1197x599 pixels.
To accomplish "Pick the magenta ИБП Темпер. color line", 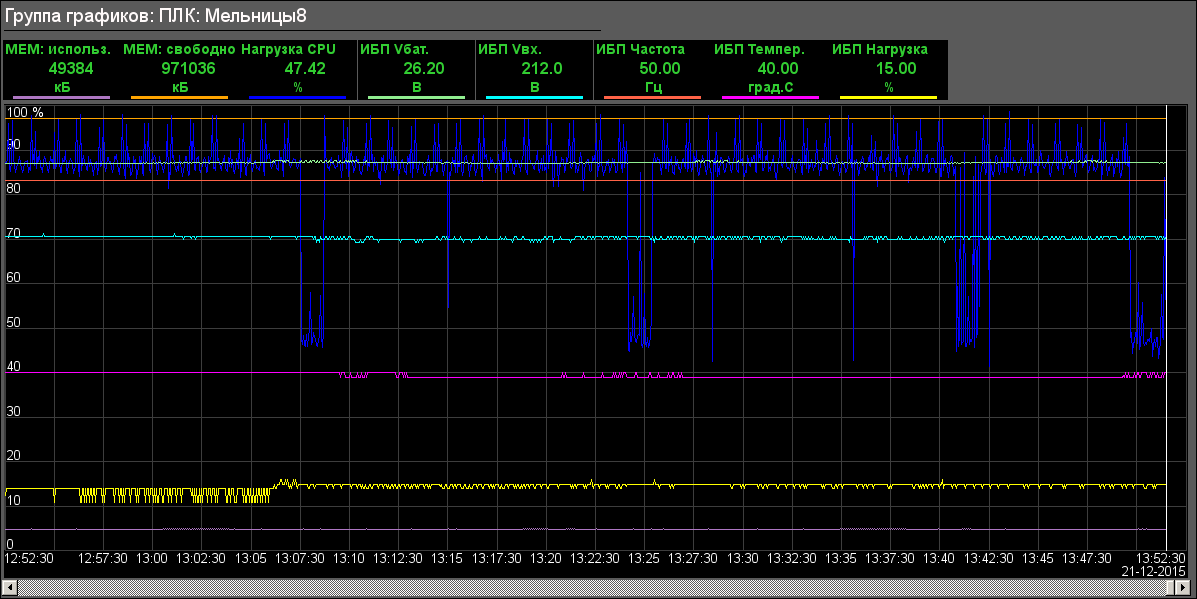I will coord(770,98).
